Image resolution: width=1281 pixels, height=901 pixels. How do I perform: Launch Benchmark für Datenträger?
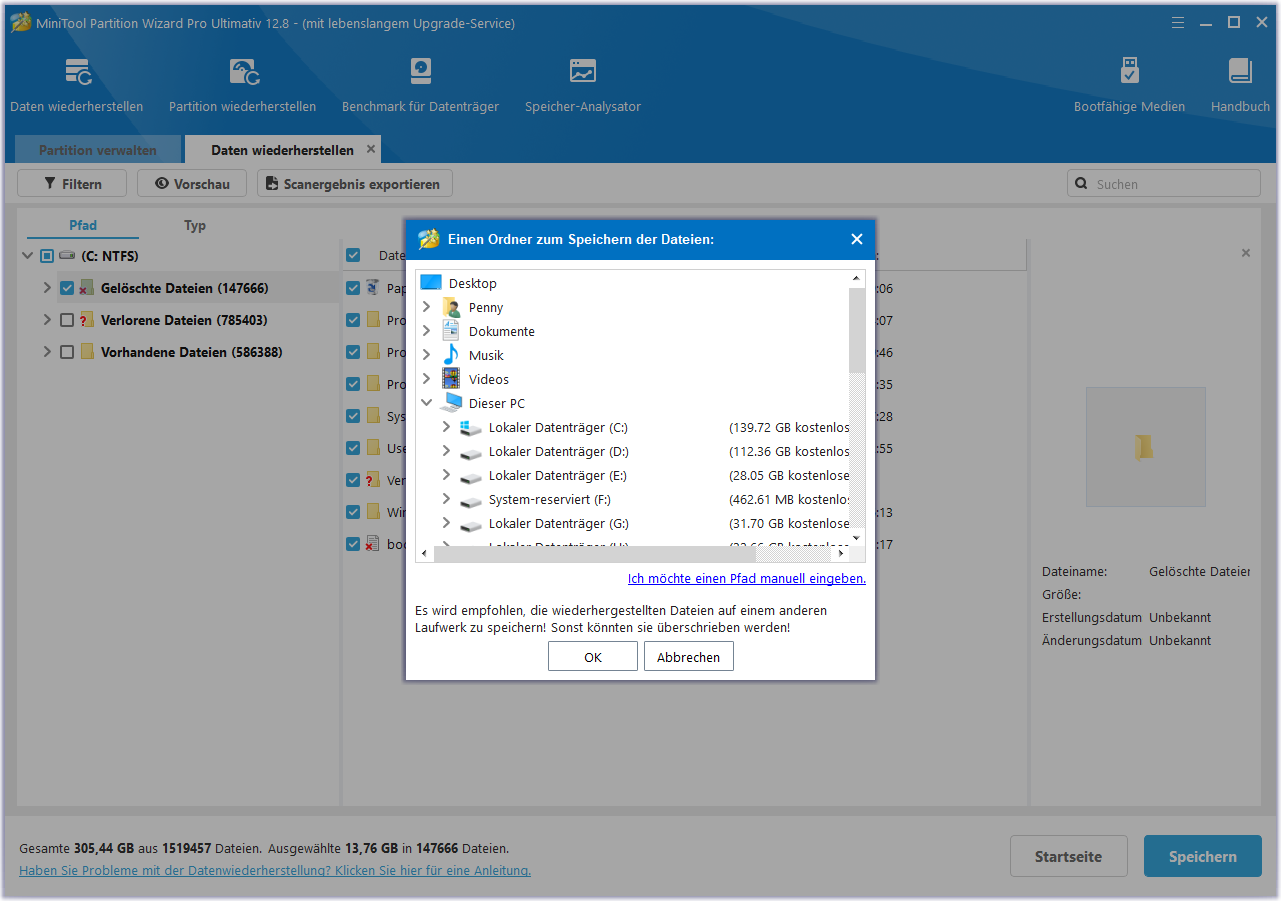[420, 72]
